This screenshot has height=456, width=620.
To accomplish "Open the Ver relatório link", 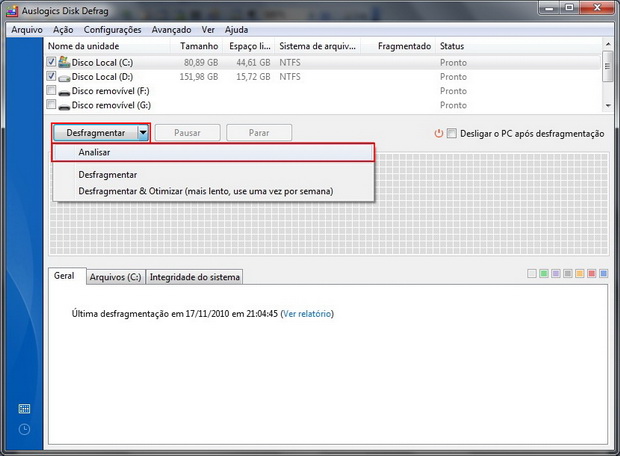I will [x=307, y=314].
